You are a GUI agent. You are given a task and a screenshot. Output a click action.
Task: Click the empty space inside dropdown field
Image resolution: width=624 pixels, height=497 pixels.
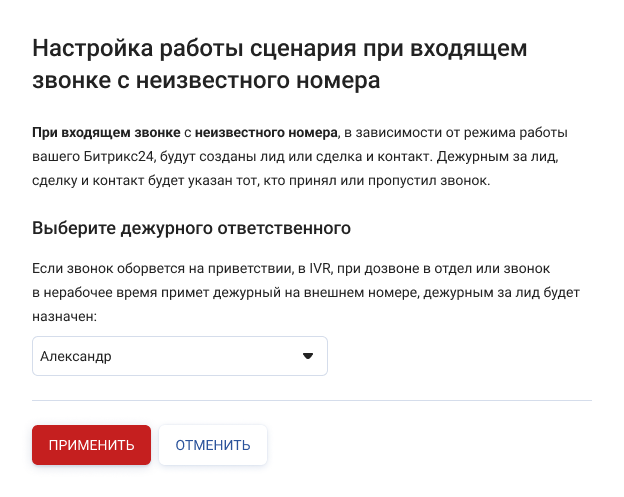207,356
